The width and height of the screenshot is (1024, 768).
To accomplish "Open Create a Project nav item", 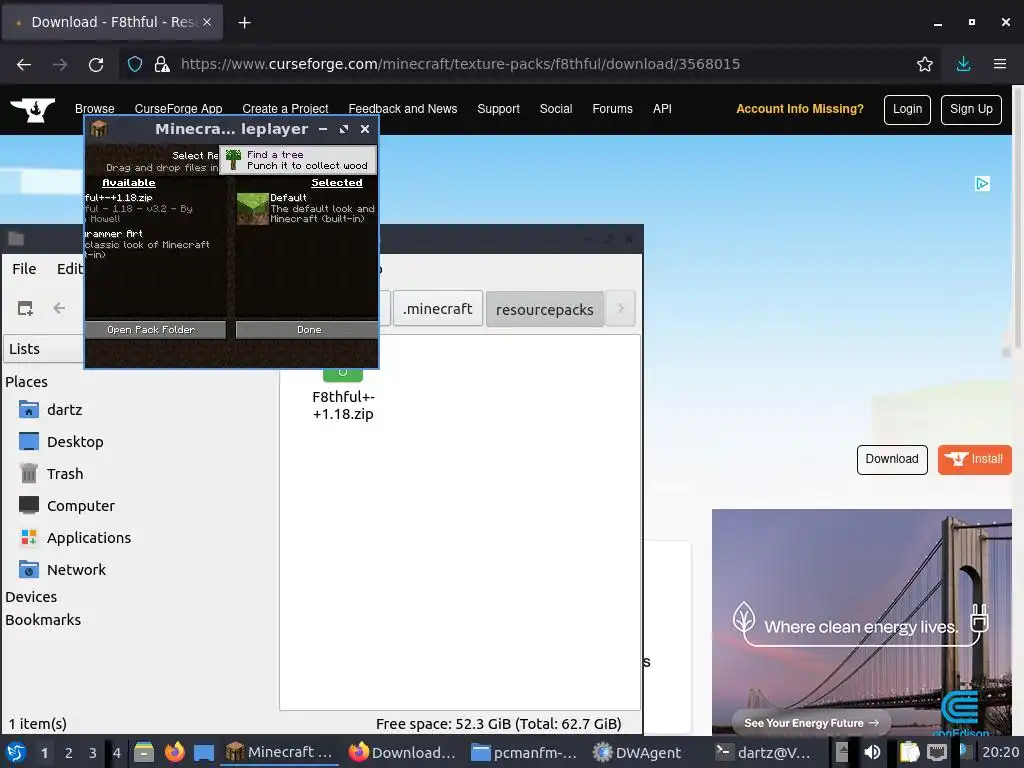I will 285,109.
